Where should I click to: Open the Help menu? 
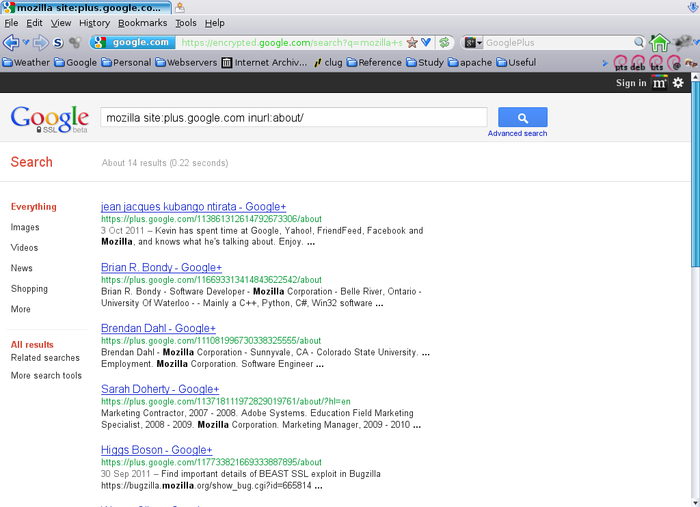pyautogui.click(x=215, y=23)
